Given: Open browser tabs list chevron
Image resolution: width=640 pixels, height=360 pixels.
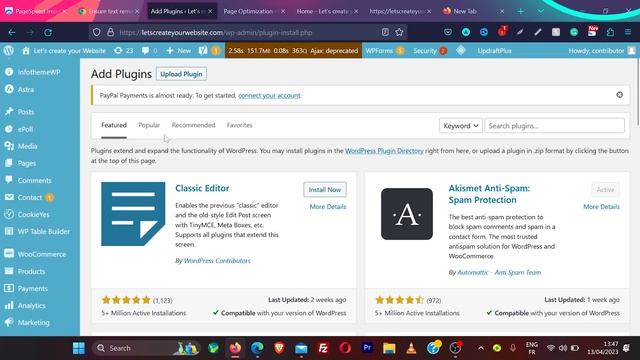Looking at the screenshot, I should 540,11.
